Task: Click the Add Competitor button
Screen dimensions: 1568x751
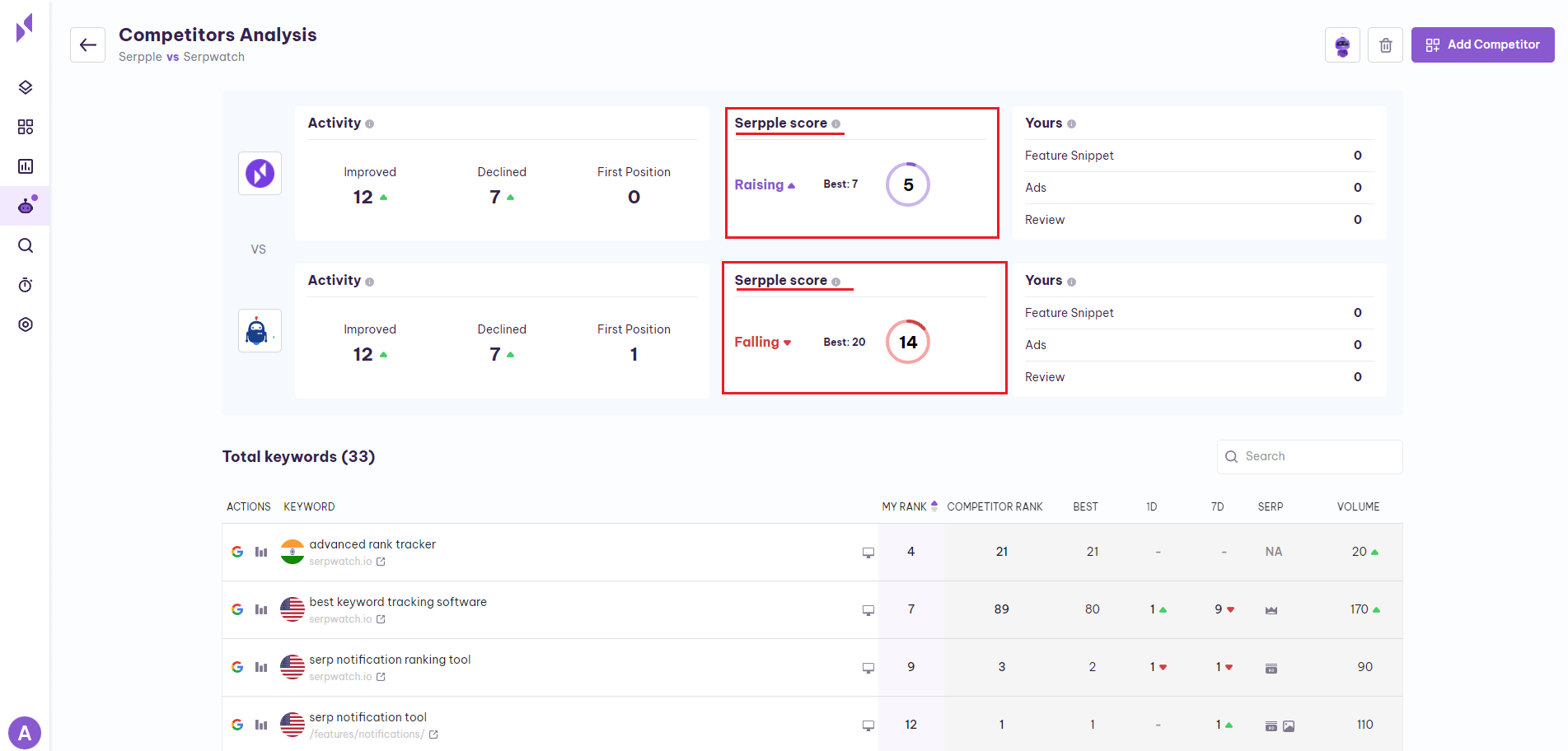Action: click(x=1482, y=44)
